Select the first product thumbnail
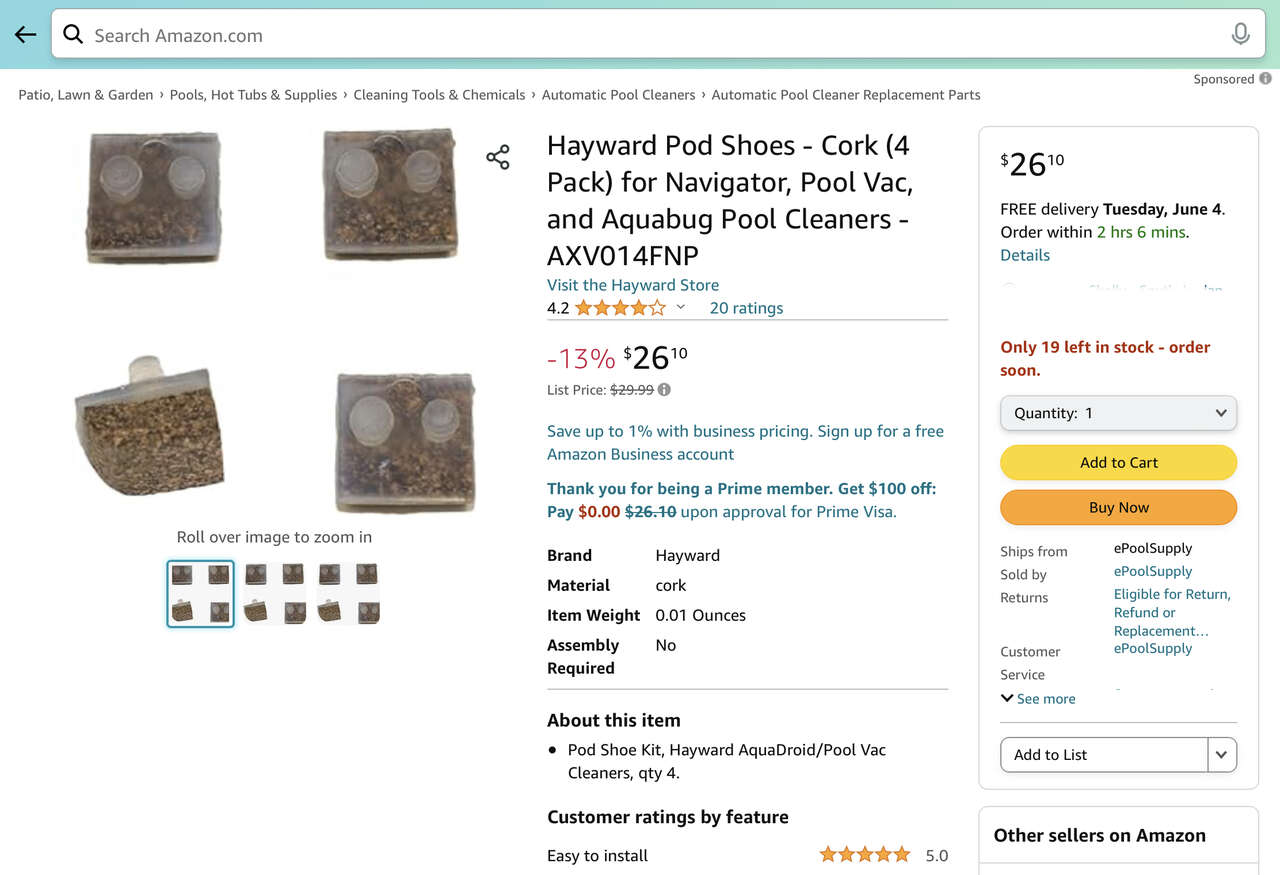The width and height of the screenshot is (1280, 875). coord(200,593)
